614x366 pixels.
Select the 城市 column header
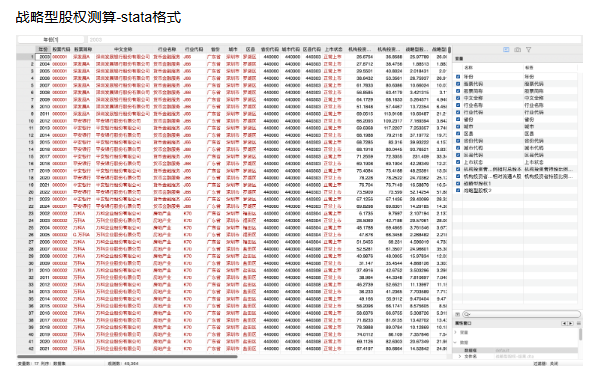click(233, 49)
